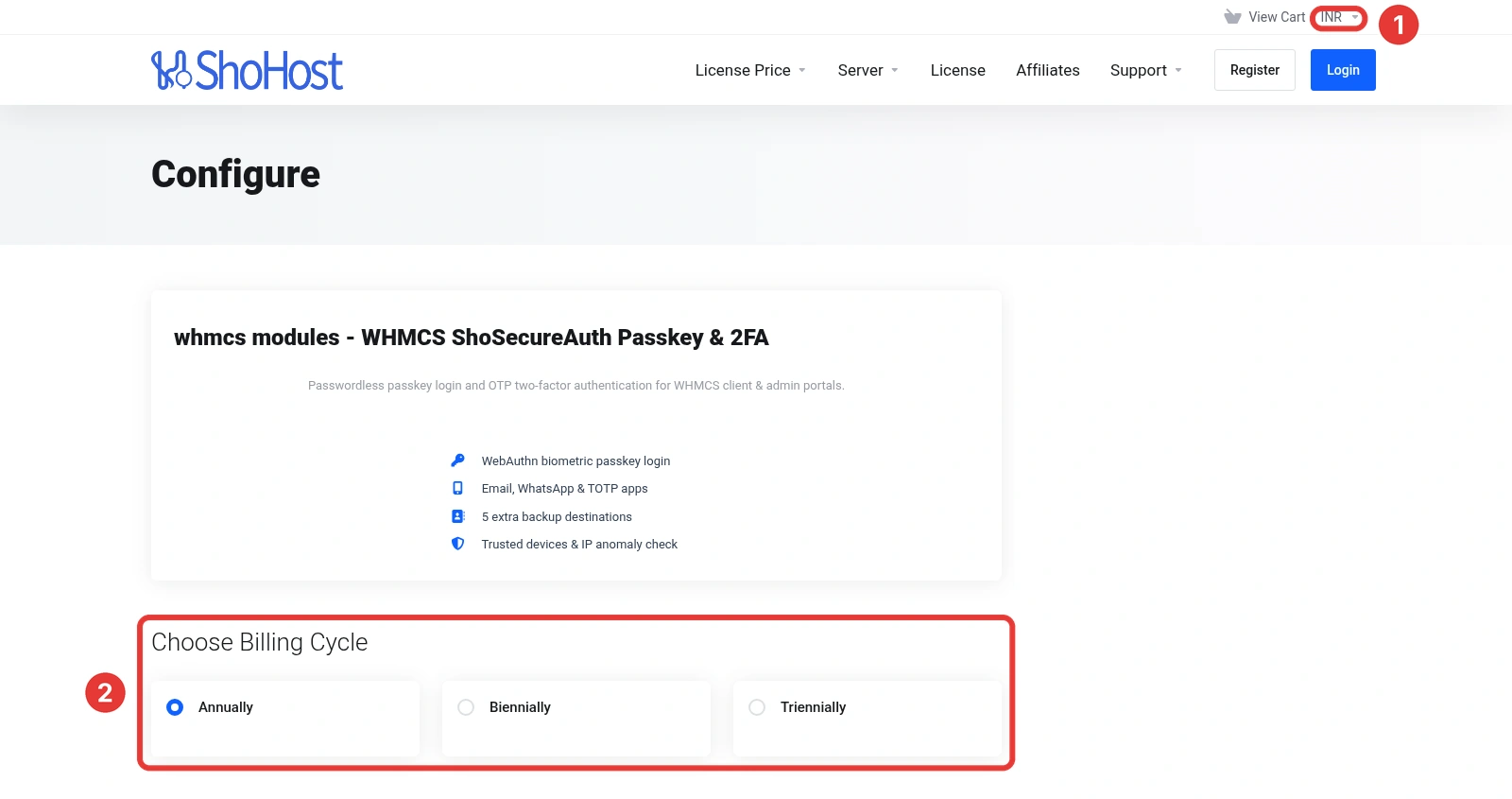Click the Register button

pos(1254,70)
